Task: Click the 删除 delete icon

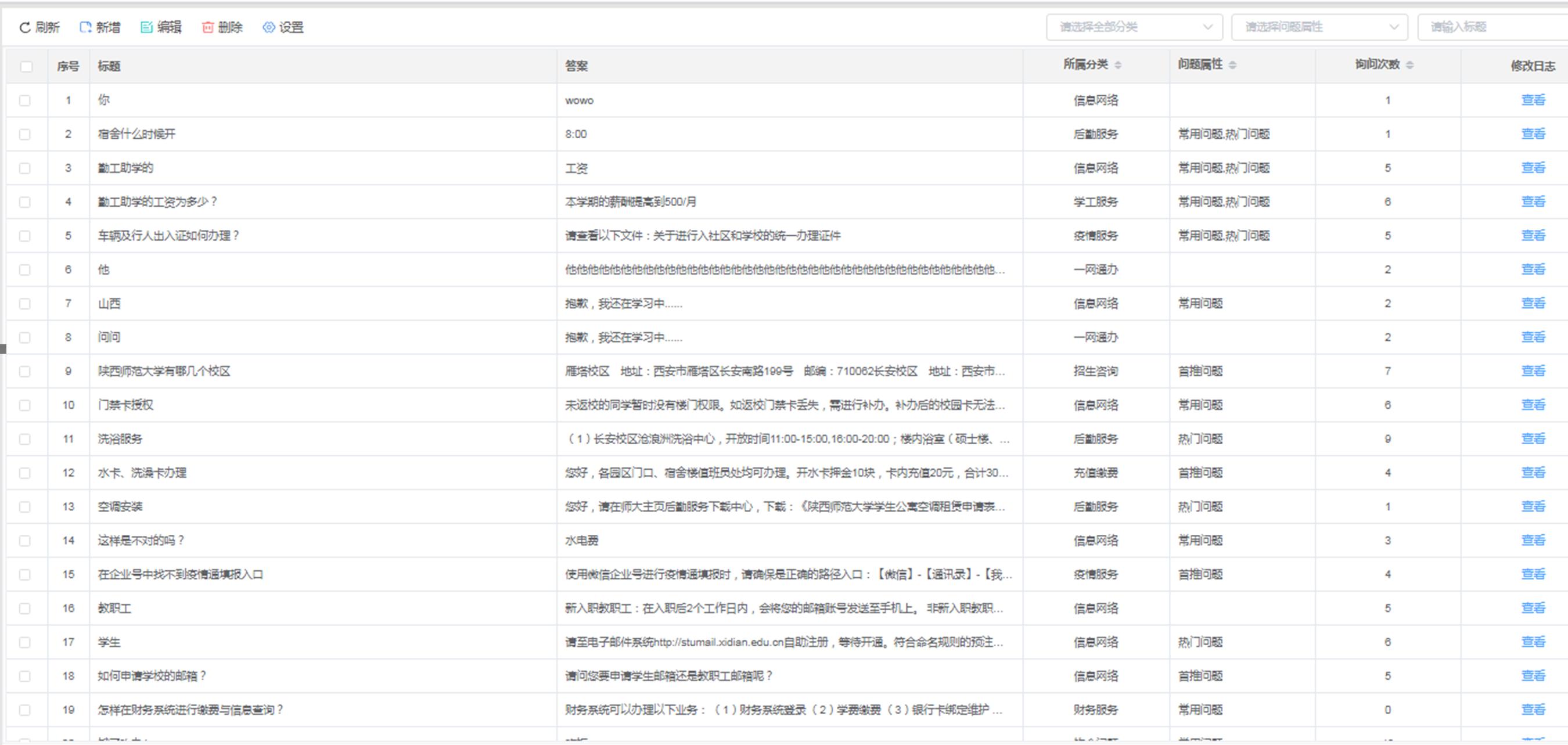Action: 207,27
